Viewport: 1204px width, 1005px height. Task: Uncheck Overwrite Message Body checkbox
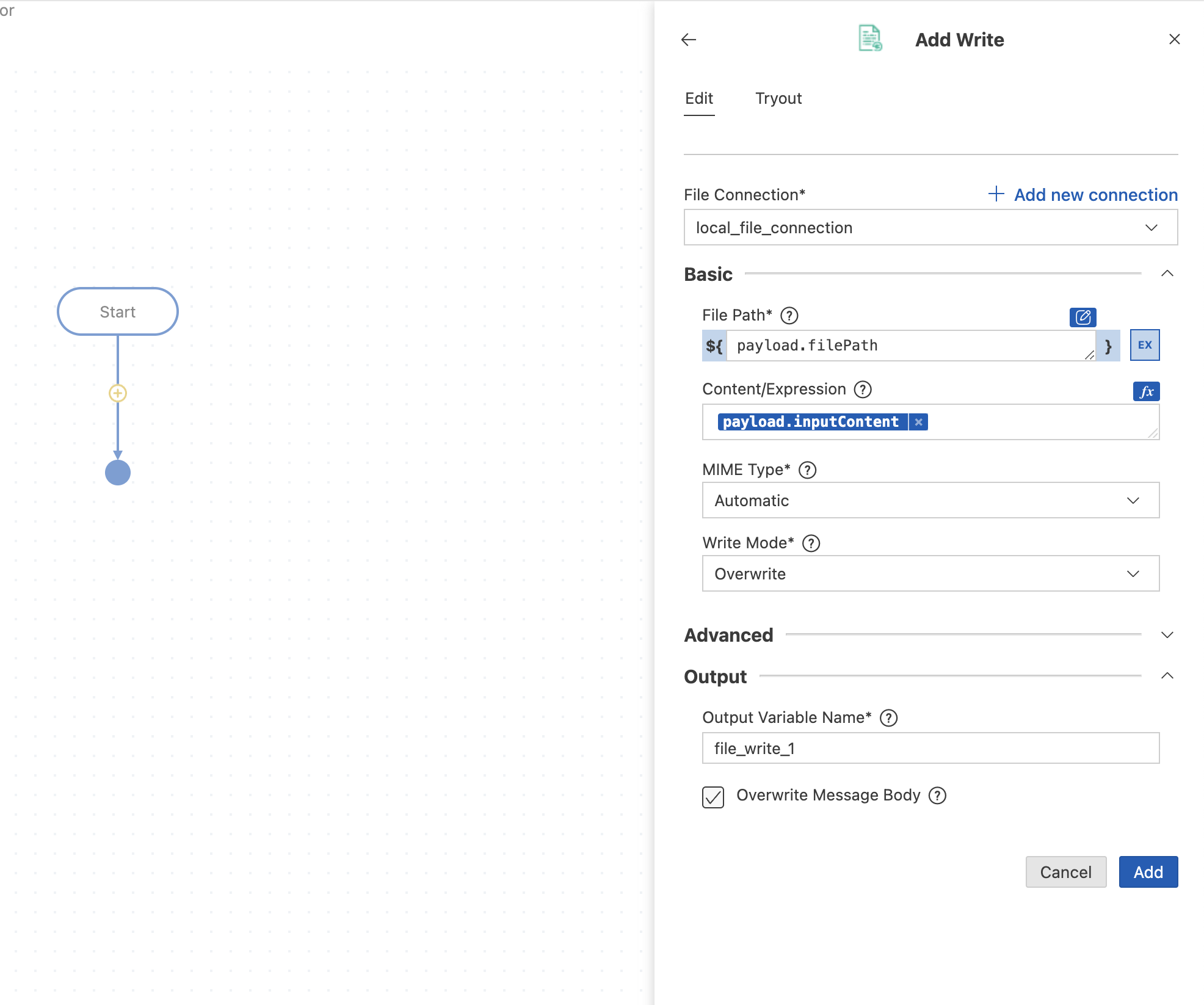tap(713, 797)
